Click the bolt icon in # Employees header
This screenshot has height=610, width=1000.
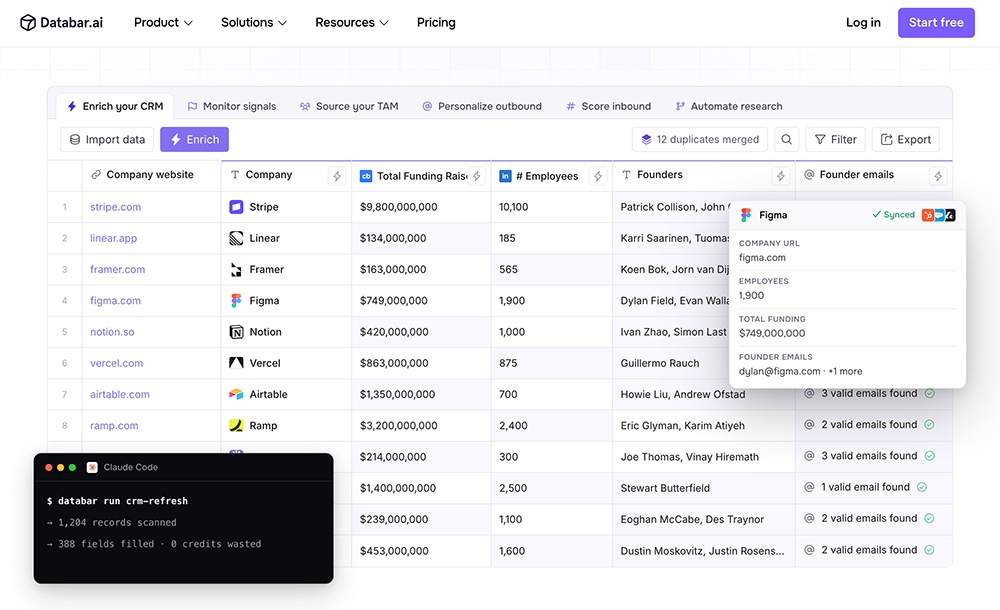pos(598,176)
